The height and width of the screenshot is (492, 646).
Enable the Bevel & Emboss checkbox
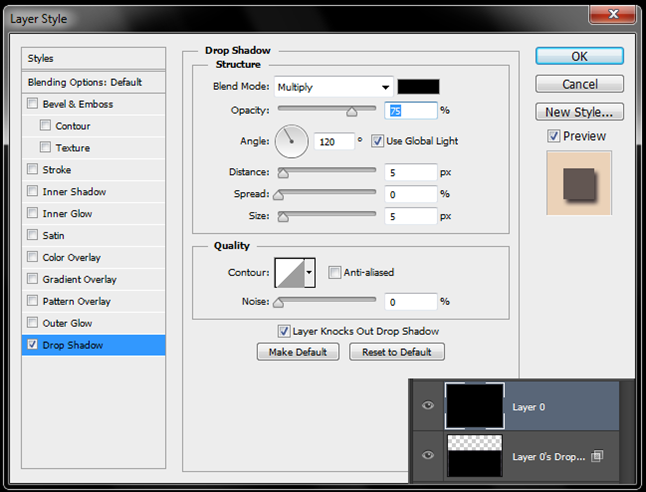click(x=33, y=104)
